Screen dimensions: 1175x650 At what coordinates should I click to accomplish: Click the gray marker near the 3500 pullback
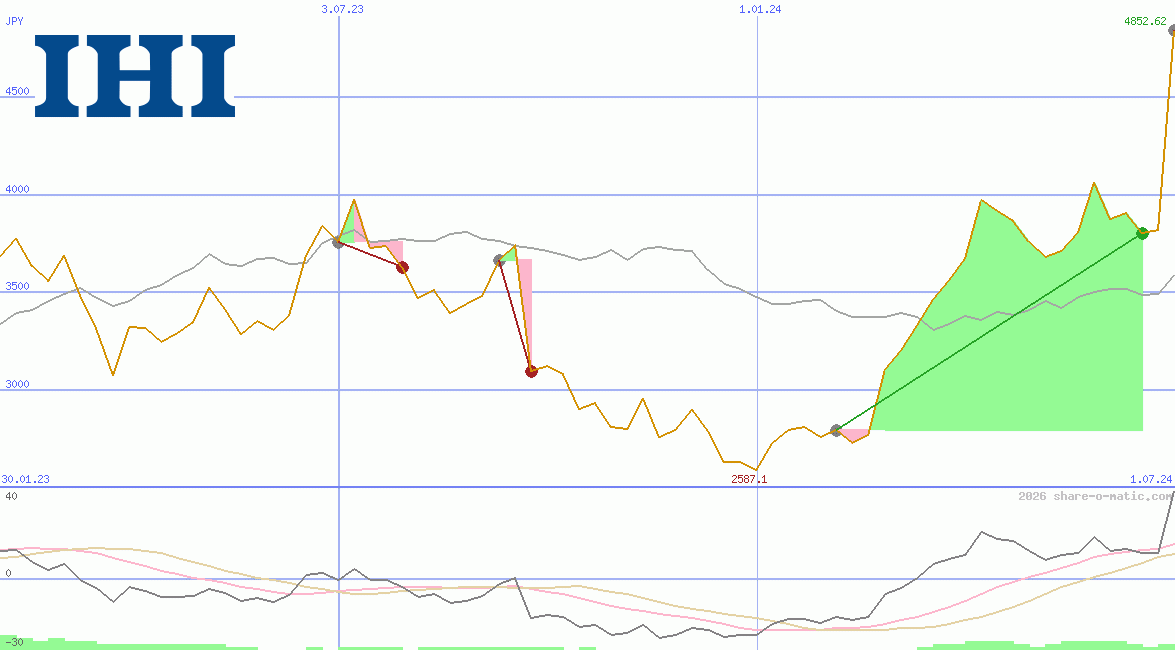pyautogui.click(x=497, y=260)
